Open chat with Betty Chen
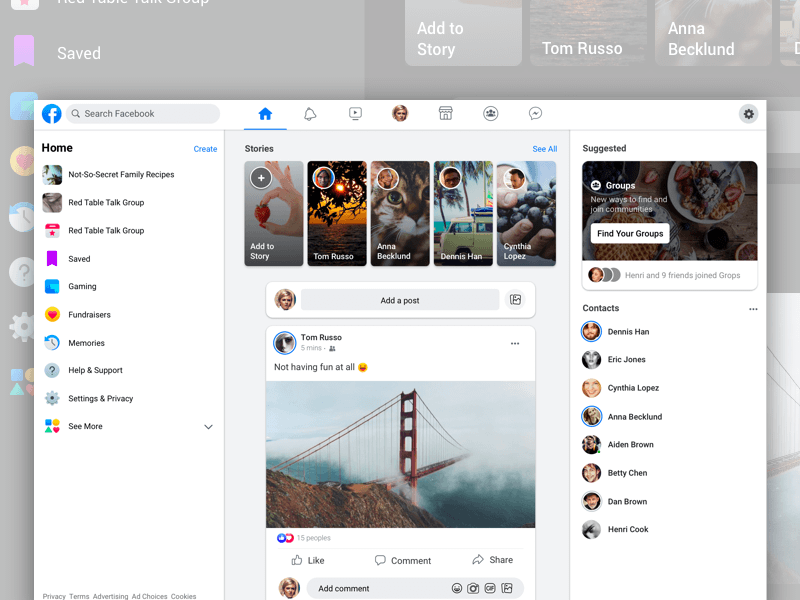Image resolution: width=800 pixels, height=600 pixels. tap(615, 473)
